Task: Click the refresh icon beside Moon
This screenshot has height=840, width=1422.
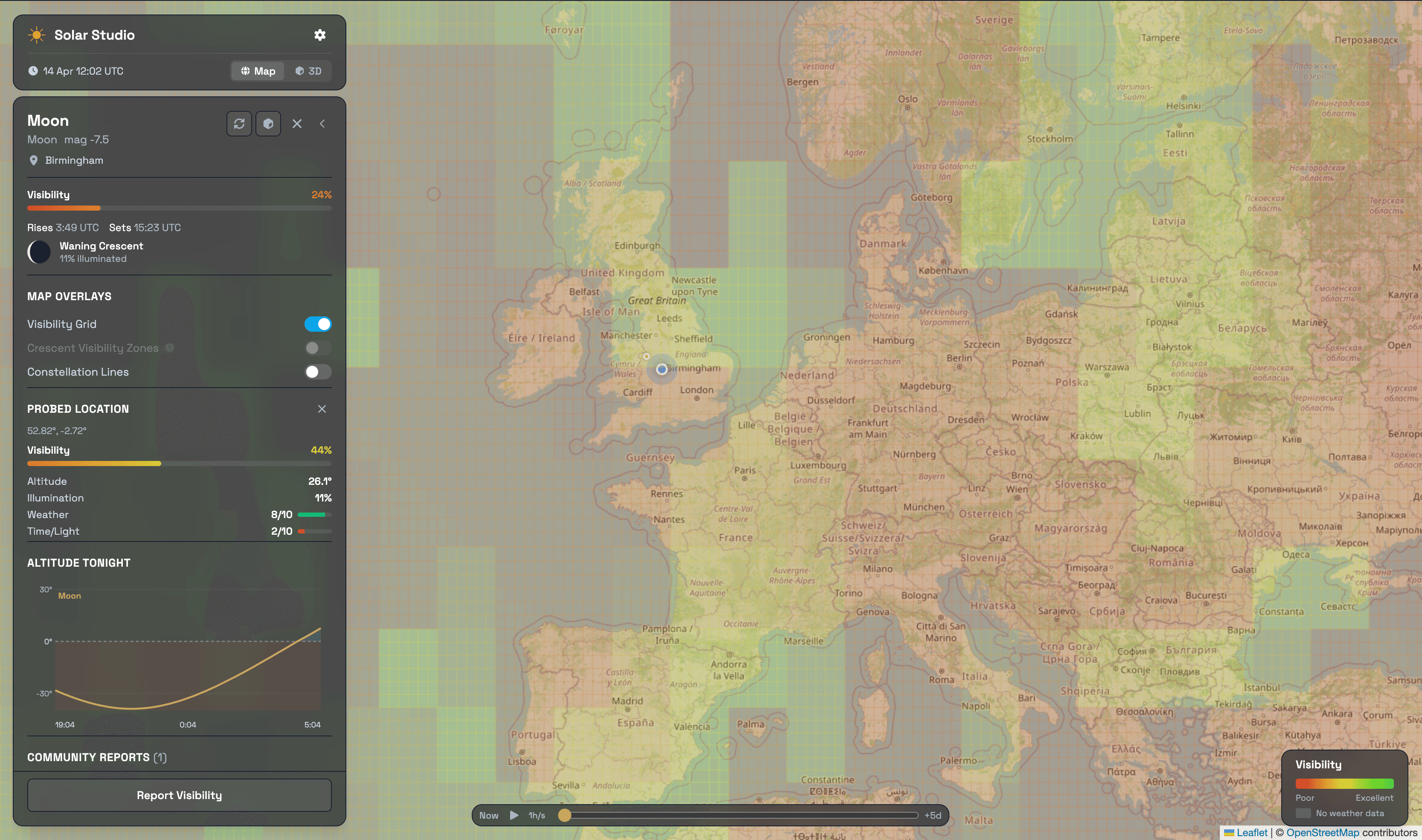Action: pos(239,123)
